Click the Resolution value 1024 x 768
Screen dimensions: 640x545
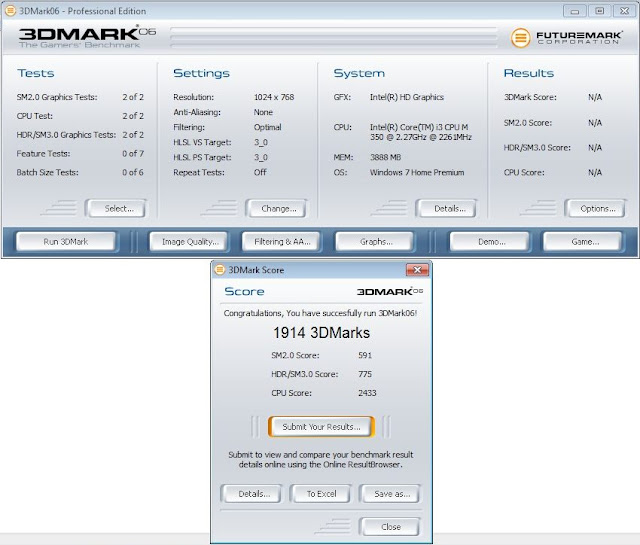tap(274, 97)
